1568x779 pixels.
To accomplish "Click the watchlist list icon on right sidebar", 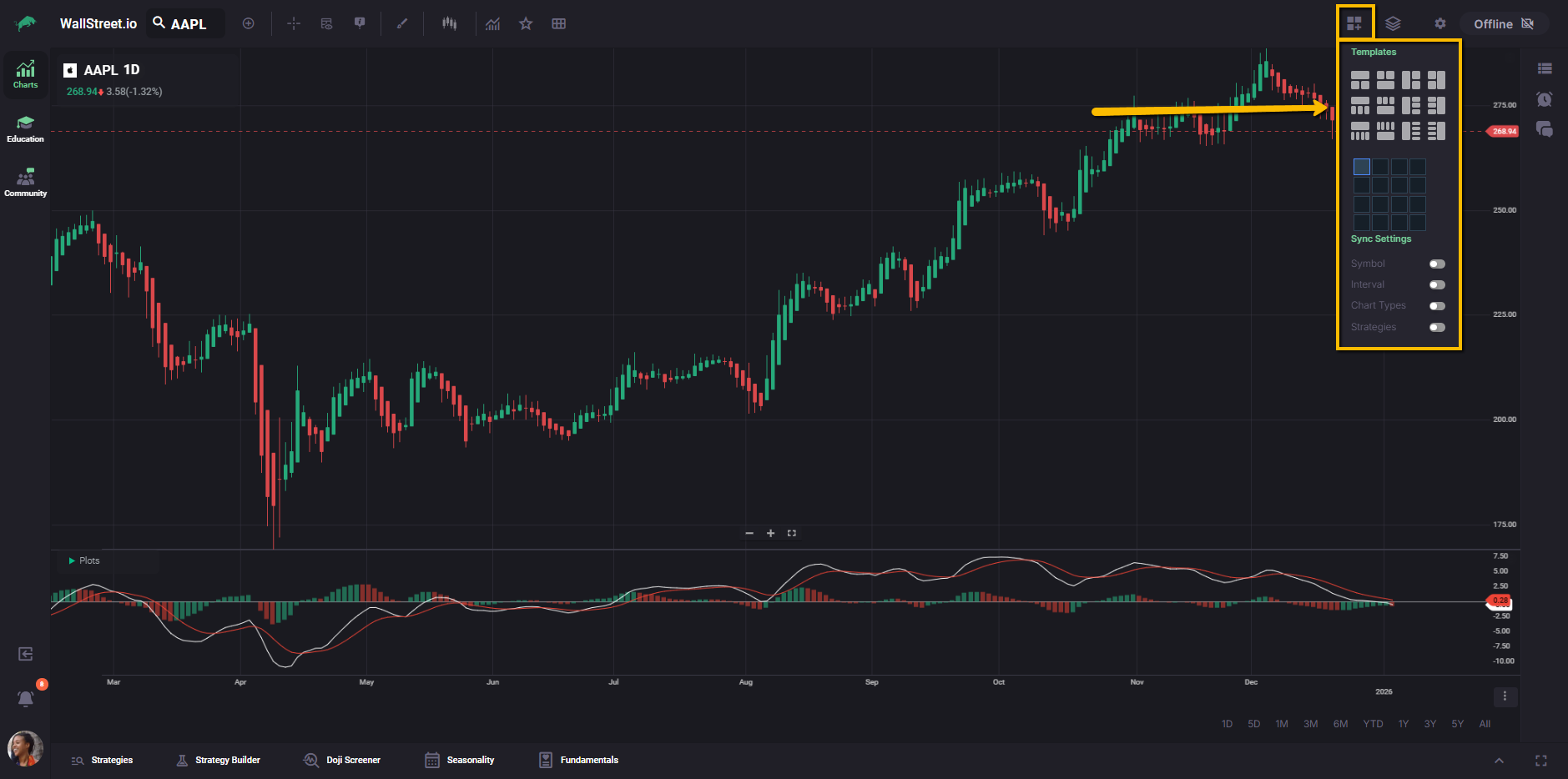I will pos(1545,68).
